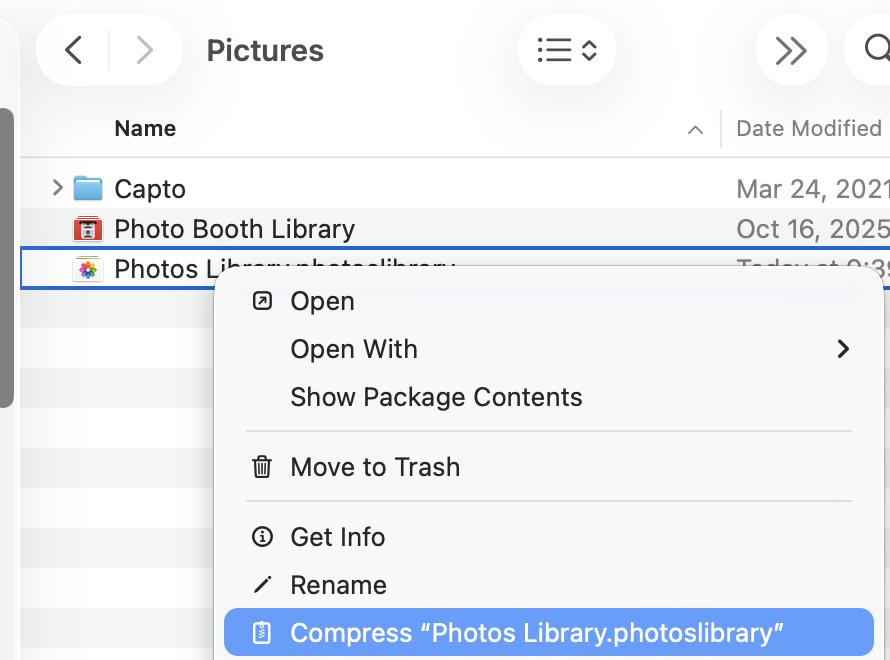
Task: Select Rename in the context menu
Action: (338, 585)
